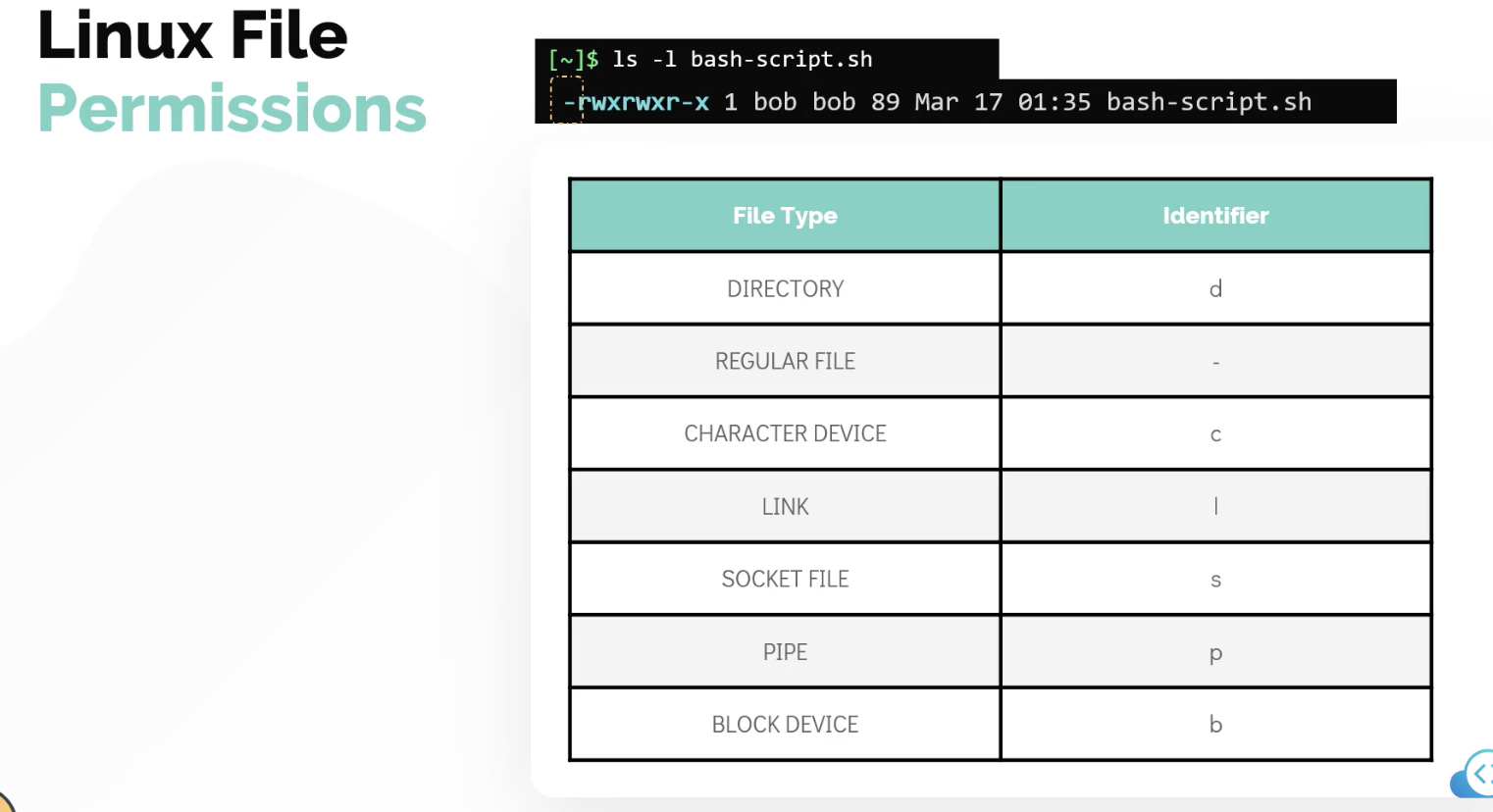
Task: Click the DIRECTORY table cell
Action: tap(785, 288)
